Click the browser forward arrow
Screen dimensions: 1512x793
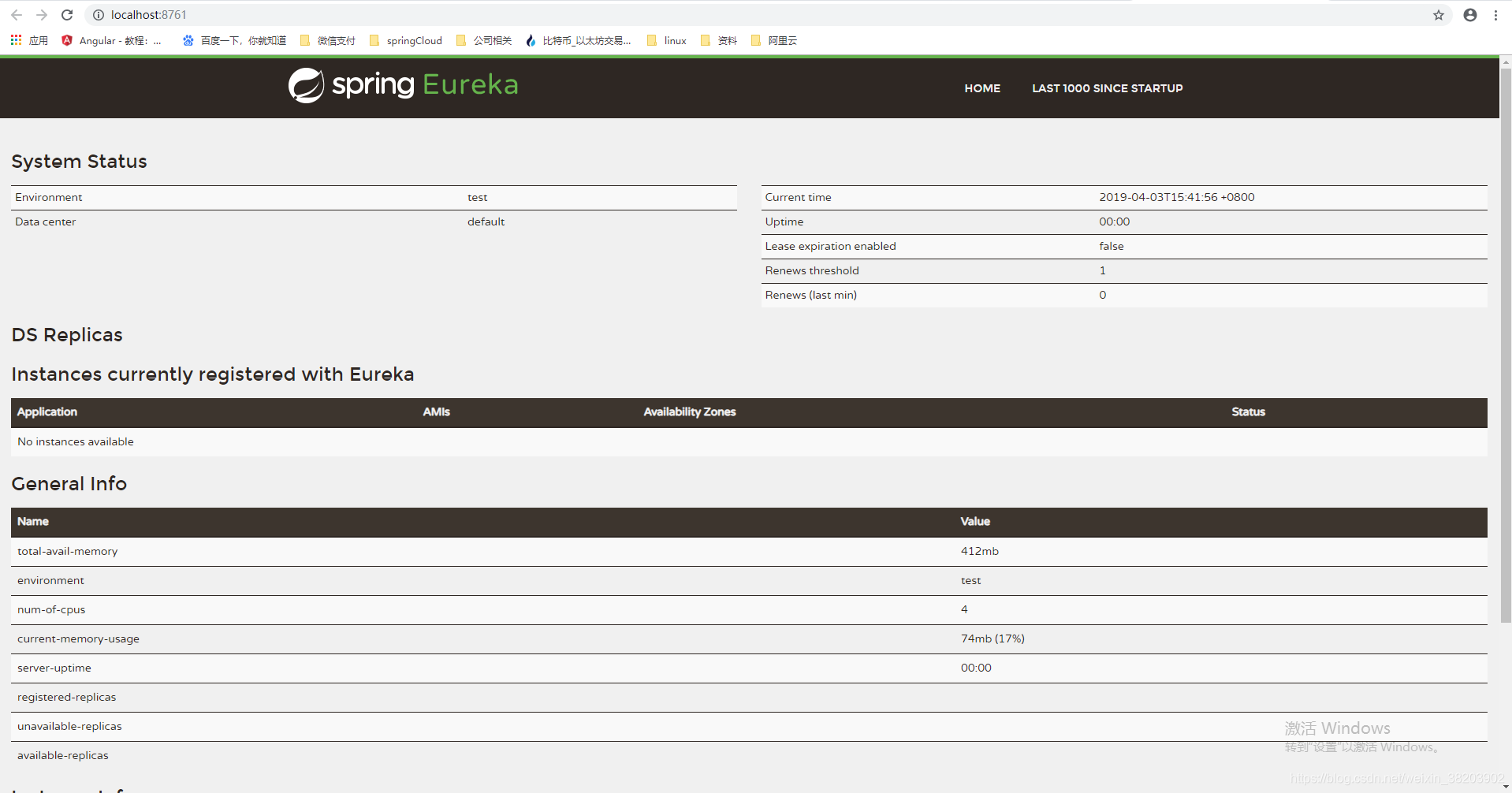(42, 15)
